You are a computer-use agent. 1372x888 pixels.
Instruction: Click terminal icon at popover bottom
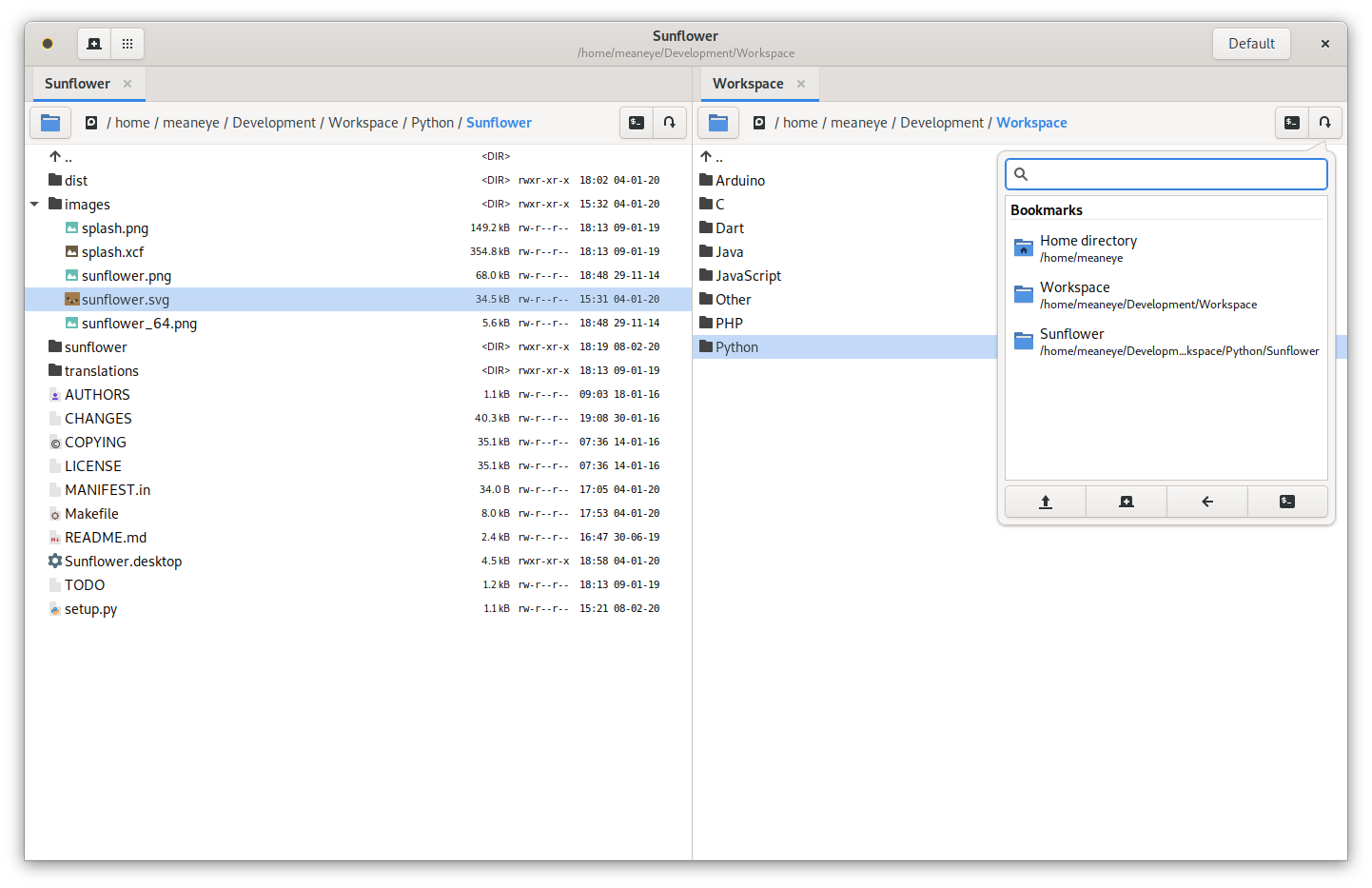coord(1287,502)
